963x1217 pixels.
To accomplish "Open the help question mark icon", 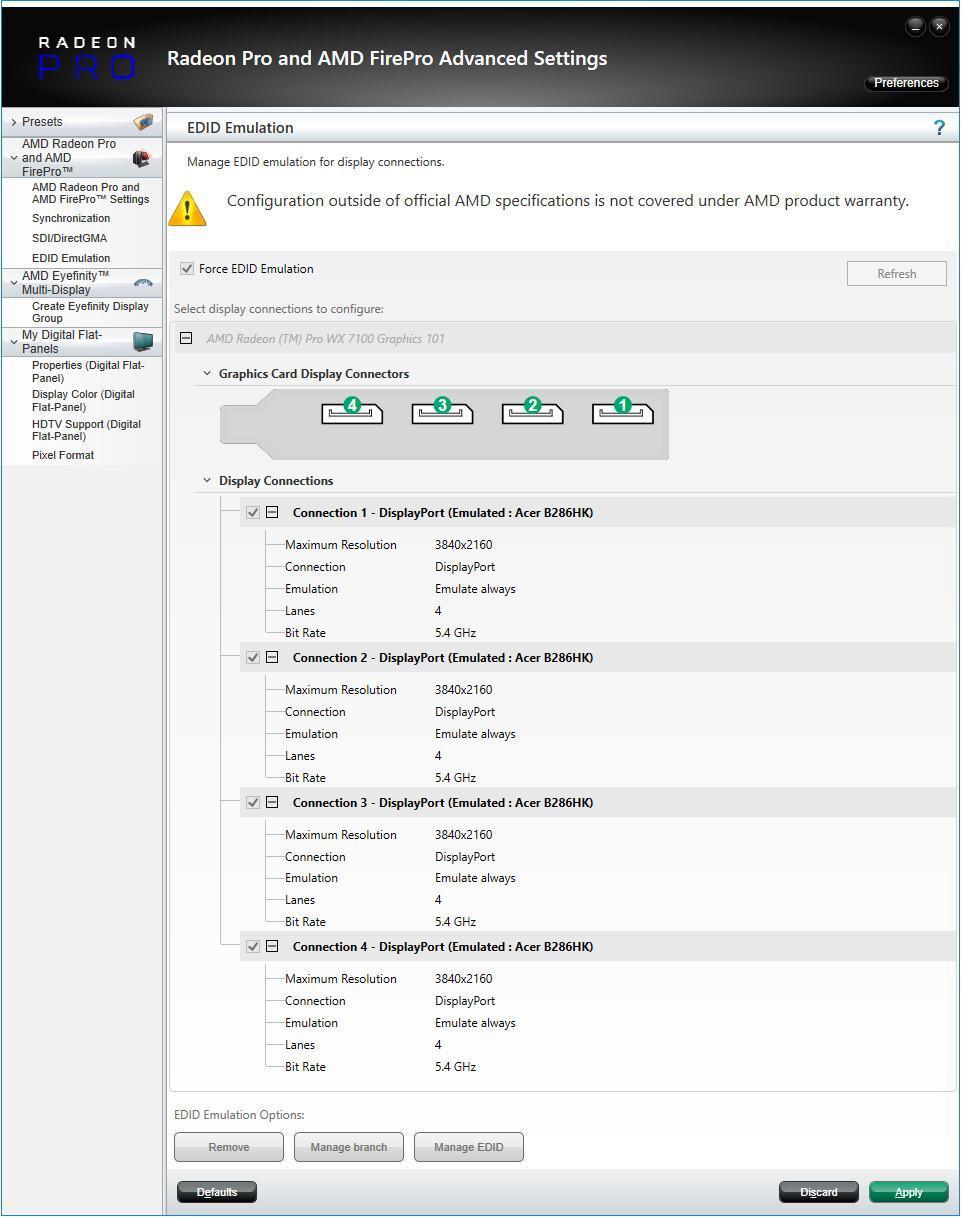I will pos(938,128).
